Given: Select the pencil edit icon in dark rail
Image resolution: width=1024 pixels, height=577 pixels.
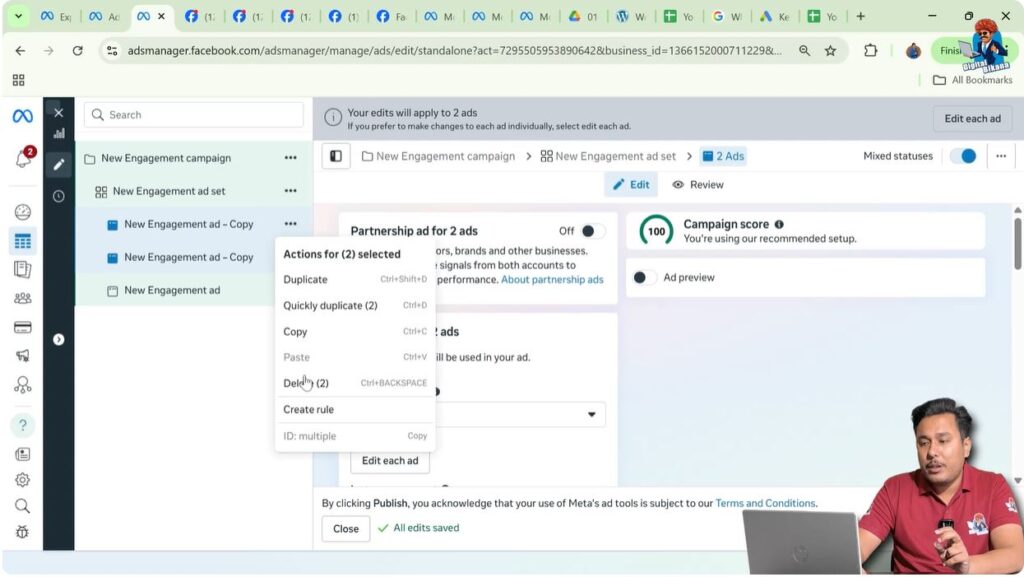Looking at the screenshot, I should click(59, 164).
